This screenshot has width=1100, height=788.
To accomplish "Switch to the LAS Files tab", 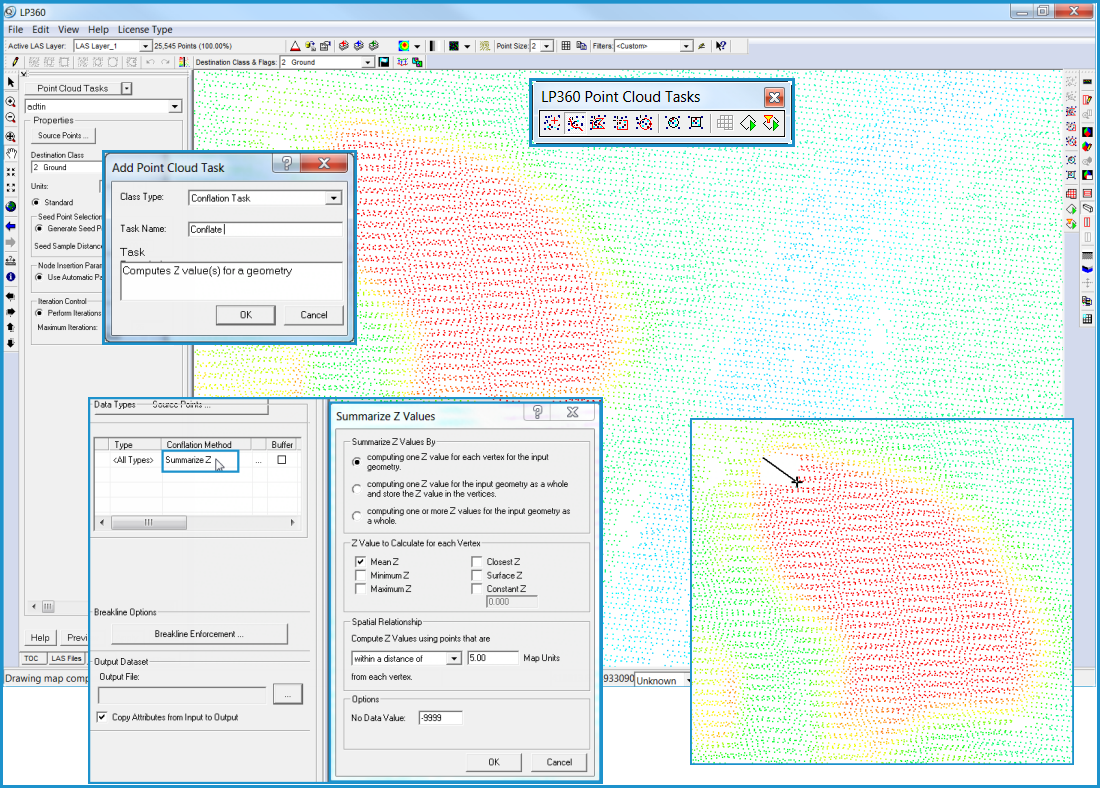I will (66, 659).
